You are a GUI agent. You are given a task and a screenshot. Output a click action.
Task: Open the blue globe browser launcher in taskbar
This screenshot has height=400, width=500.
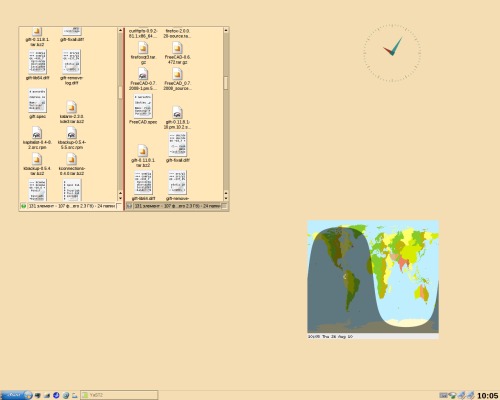tap(56, 395)
